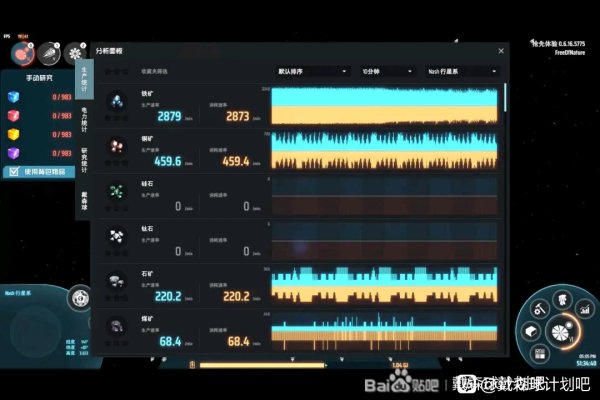Image resolution: width=600 pixels, height=400 pixels.
Task: Click the red planet research icon at top-left
Action: click(x=22, y=53)
